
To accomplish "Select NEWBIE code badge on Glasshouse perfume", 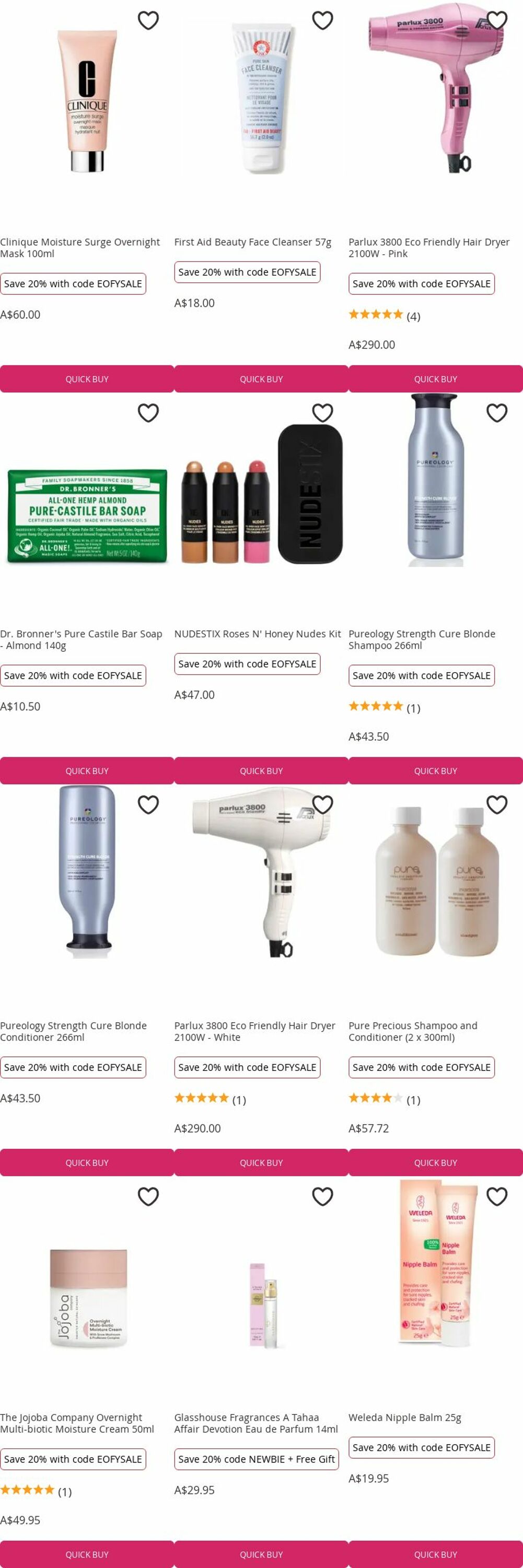I will click(x=257, y=1459).
